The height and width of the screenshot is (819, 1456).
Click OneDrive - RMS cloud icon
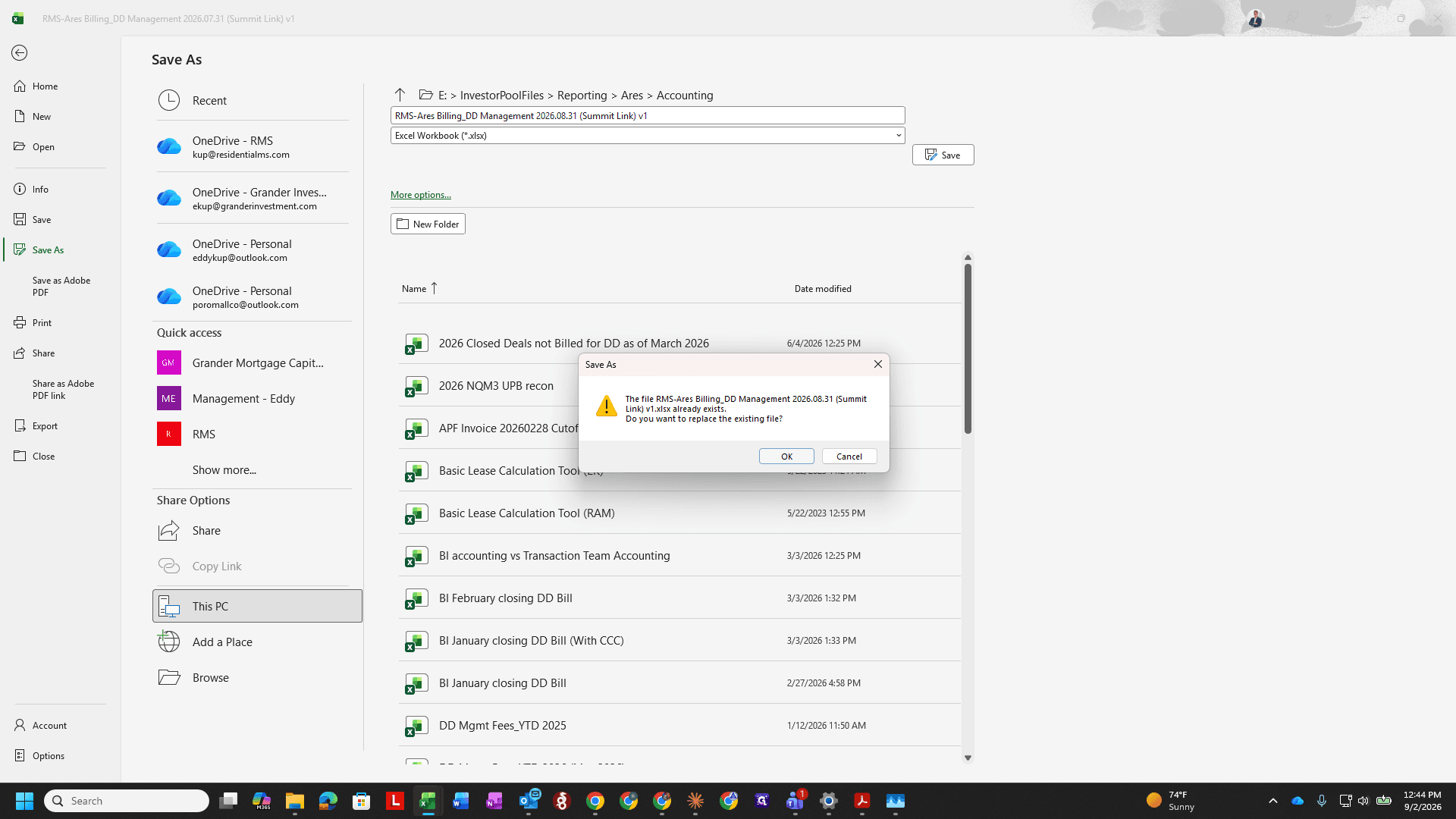coord(169,146)
